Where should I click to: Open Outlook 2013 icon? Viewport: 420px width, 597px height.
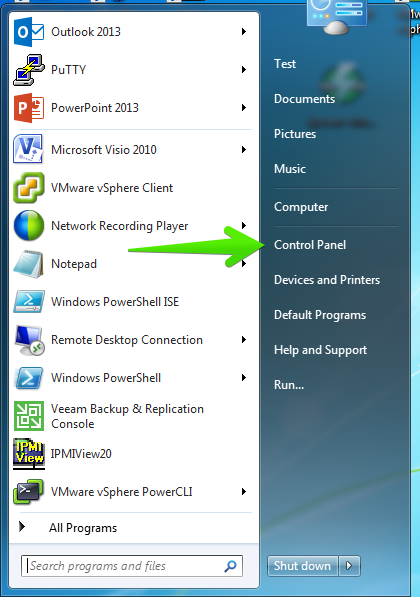tap(29, 32)
